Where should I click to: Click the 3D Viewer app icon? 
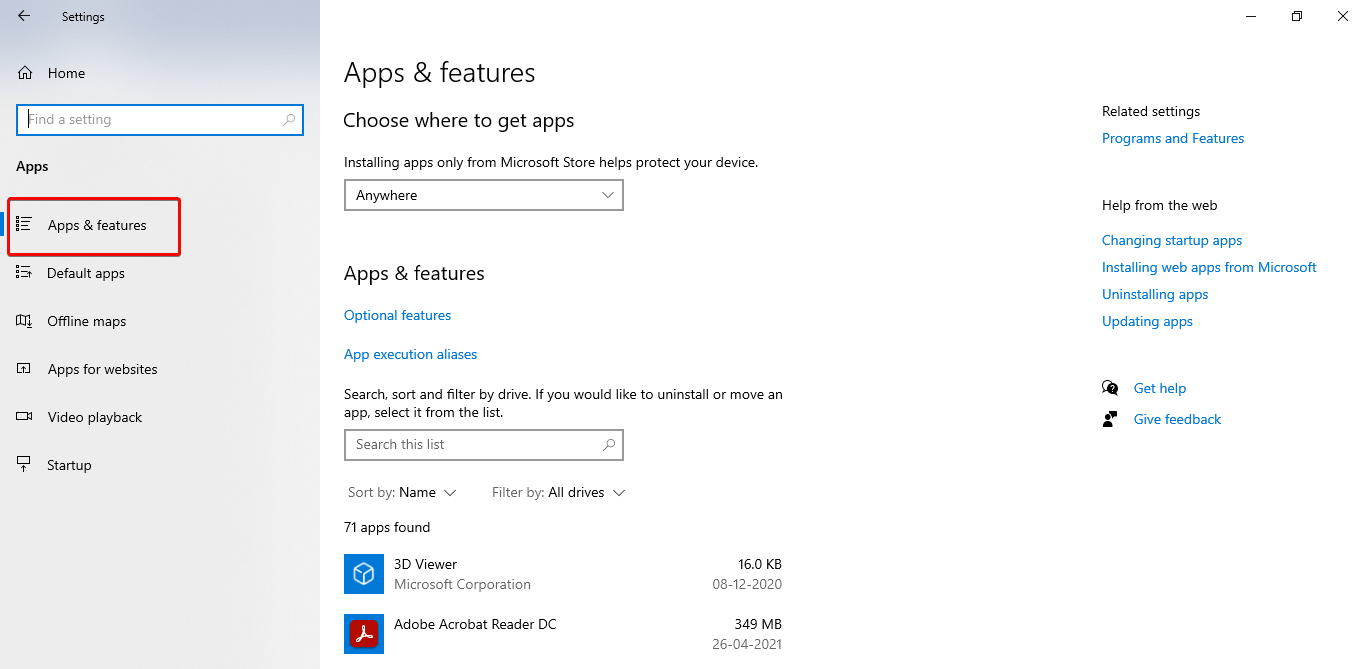[x=363, y=573]
